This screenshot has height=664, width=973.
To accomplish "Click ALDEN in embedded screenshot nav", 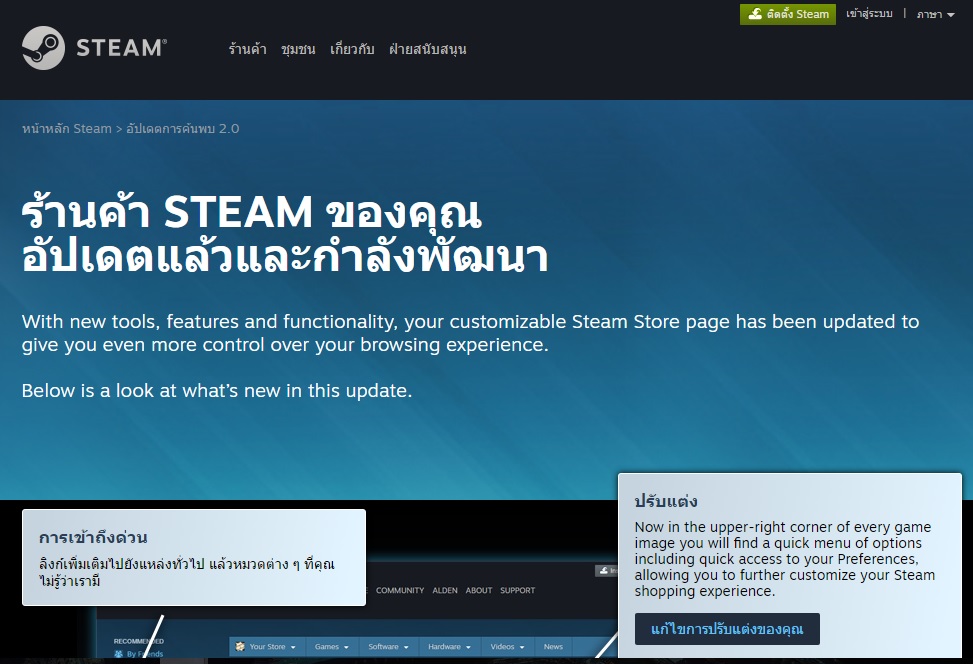I will click(x=445, y=590).
